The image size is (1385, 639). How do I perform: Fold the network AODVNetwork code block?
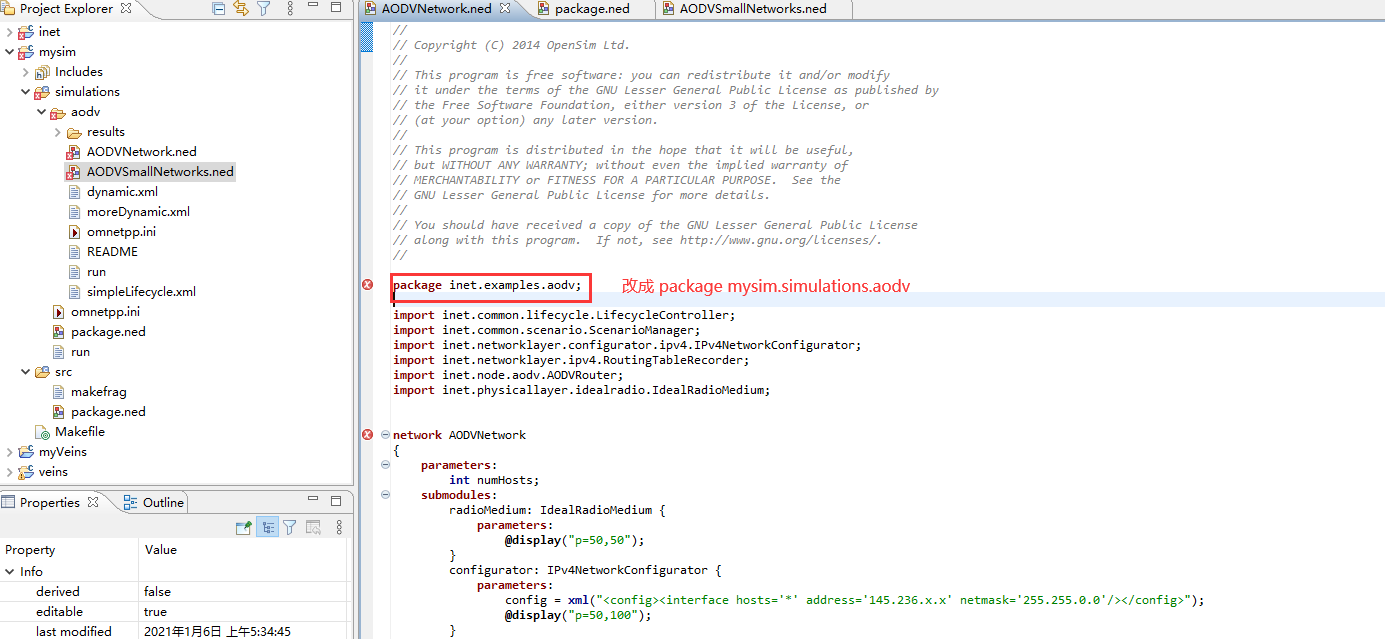coord(386,435)
